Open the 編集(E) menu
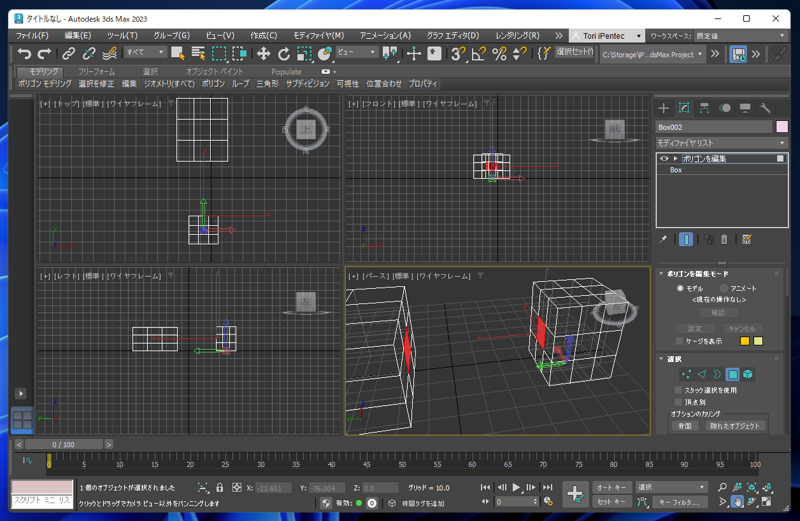 [78, 36]
